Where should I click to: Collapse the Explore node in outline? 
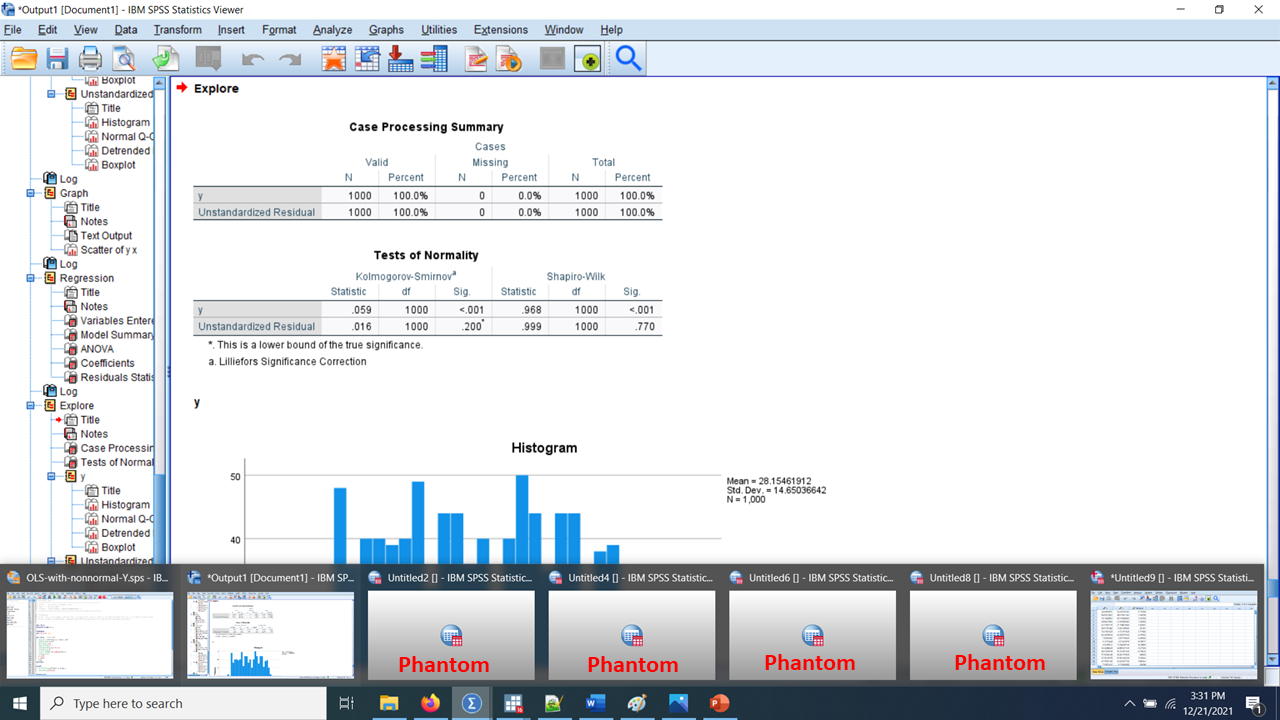pos(31,406)
